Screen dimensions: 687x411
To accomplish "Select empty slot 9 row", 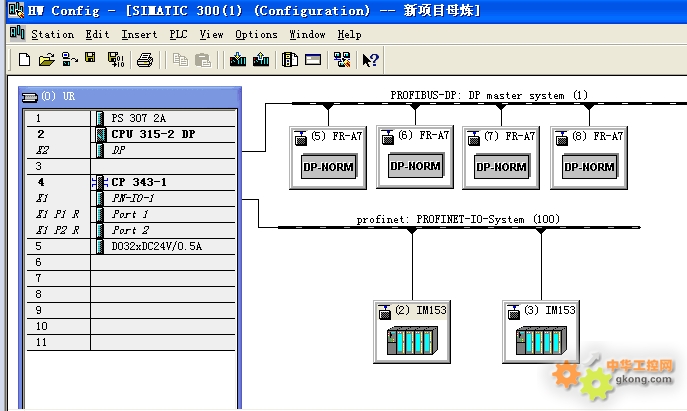I will point(131,310).
